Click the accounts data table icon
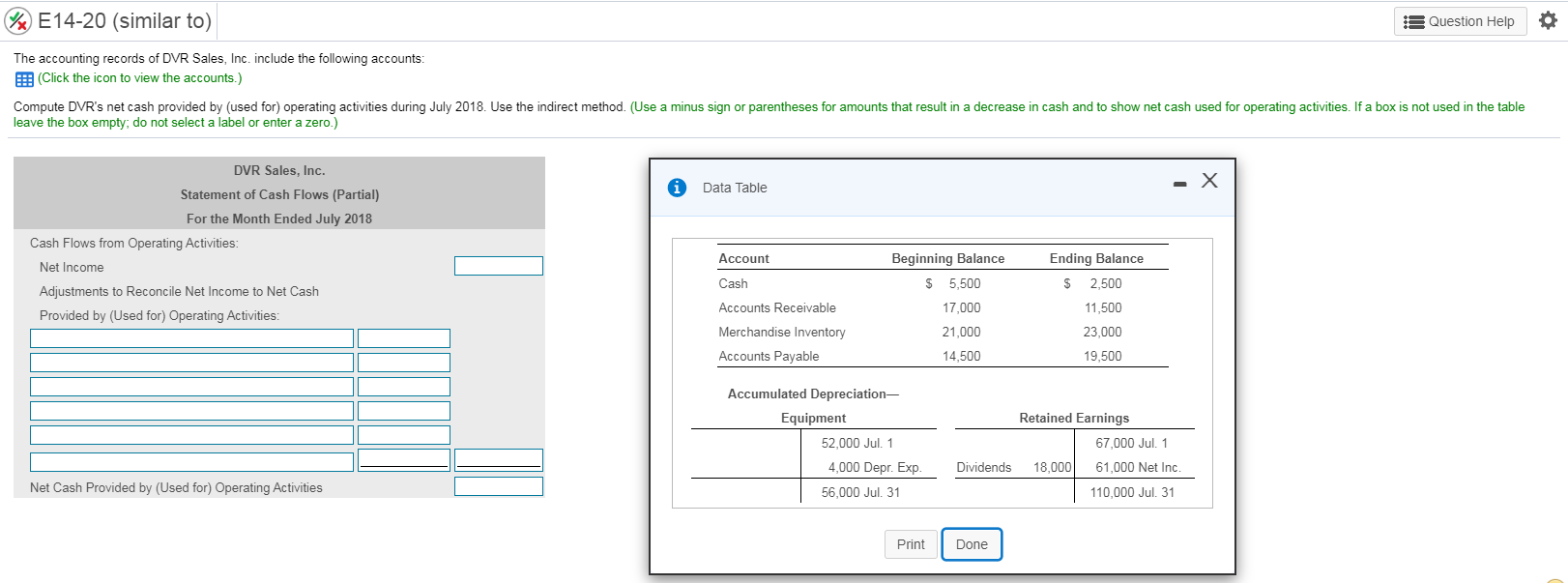Viewport: 1568px width, 583px height. point(24,79)
